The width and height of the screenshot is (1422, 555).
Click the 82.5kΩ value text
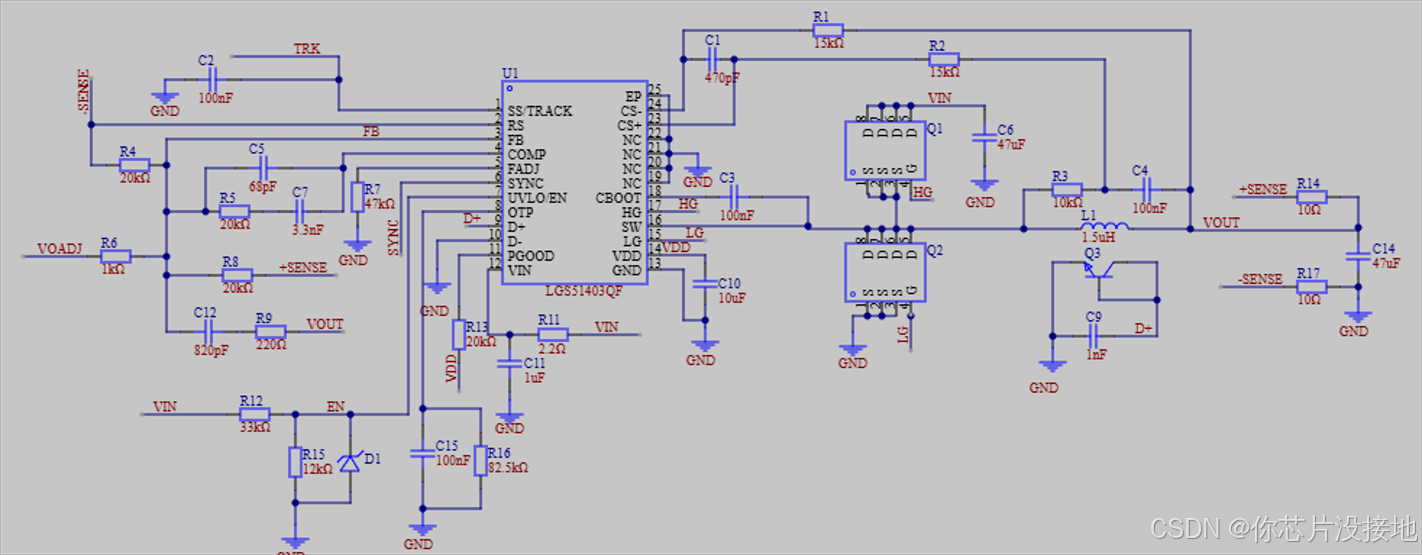click(507, 467)
